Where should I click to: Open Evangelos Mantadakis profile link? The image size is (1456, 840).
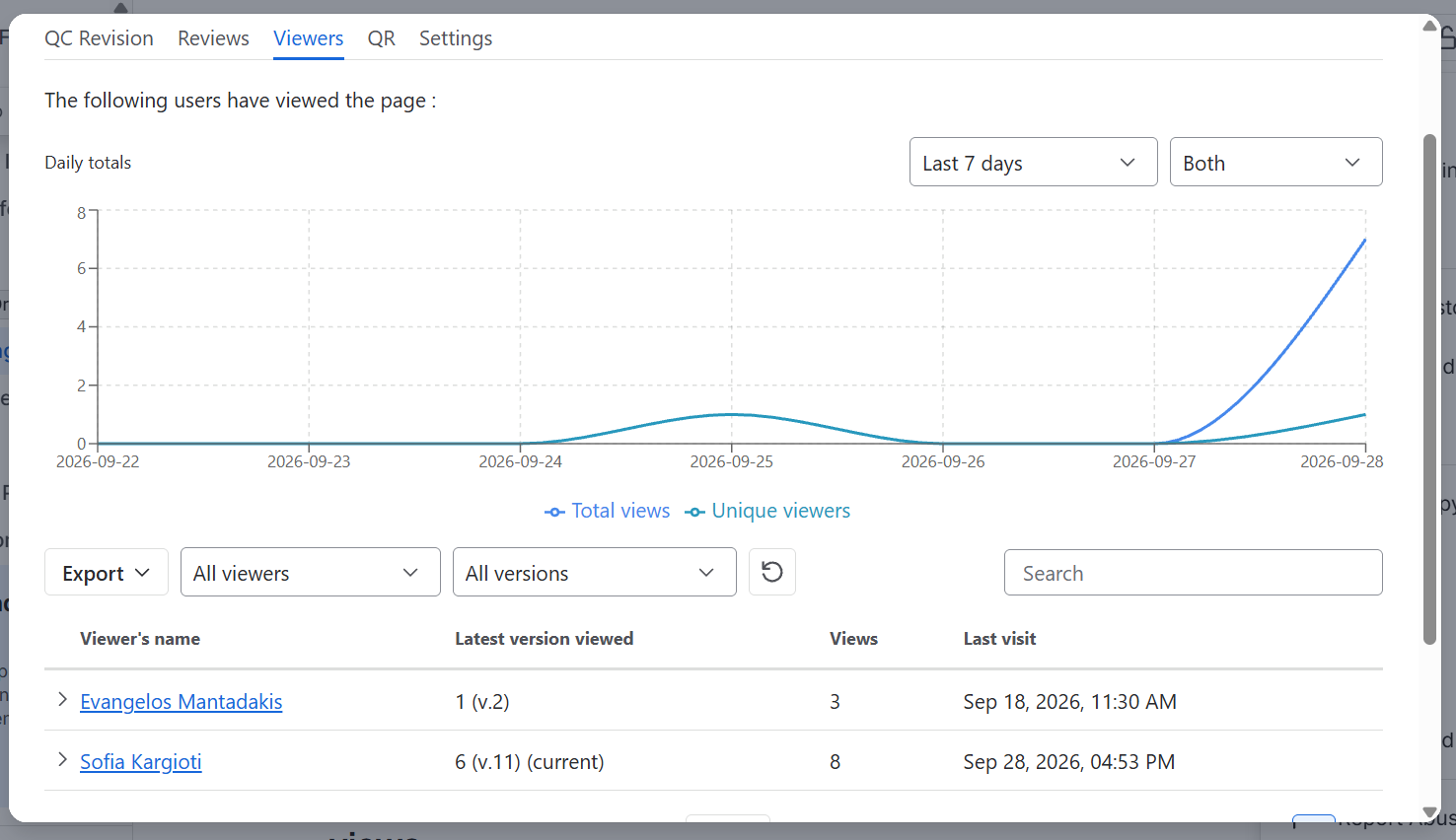pyautogui.click(x=182, y=702)
